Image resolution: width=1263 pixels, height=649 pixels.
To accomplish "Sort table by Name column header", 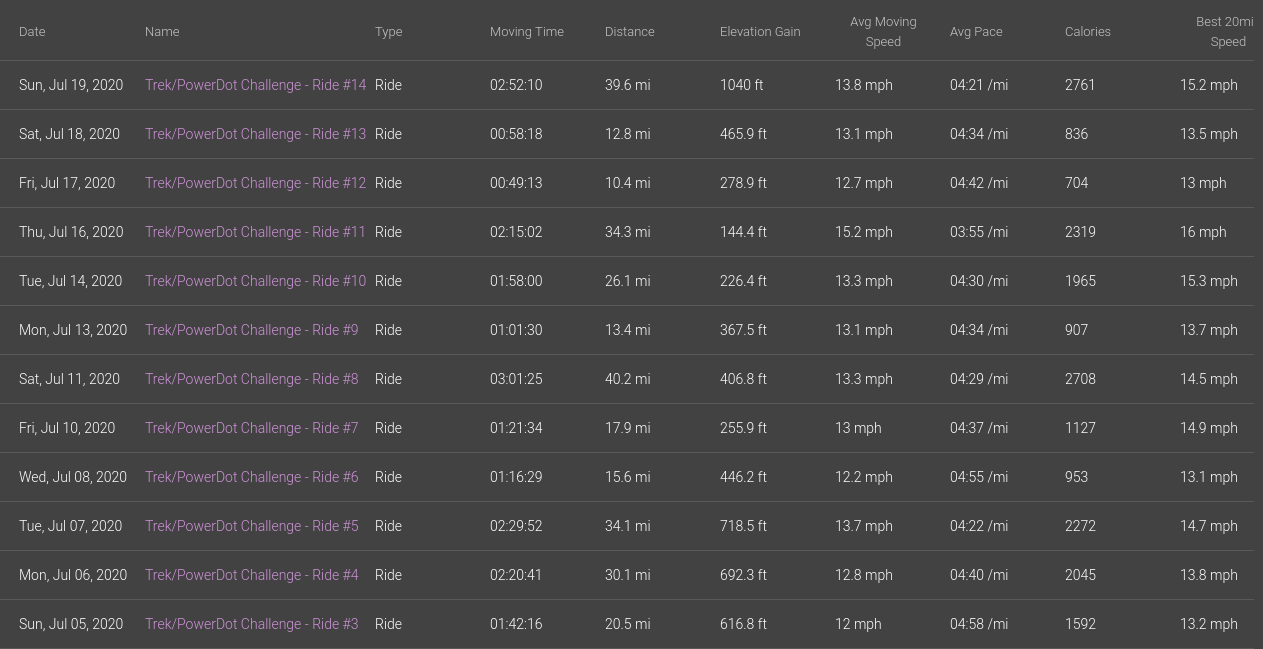I will pos(162,32).
